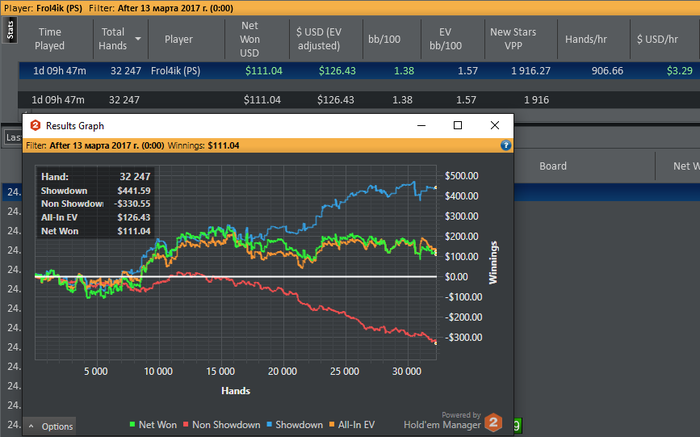The image size is (700, 437).
Task: Select the Frol4ik (PS) player row
Action: [x=359, y=71]
